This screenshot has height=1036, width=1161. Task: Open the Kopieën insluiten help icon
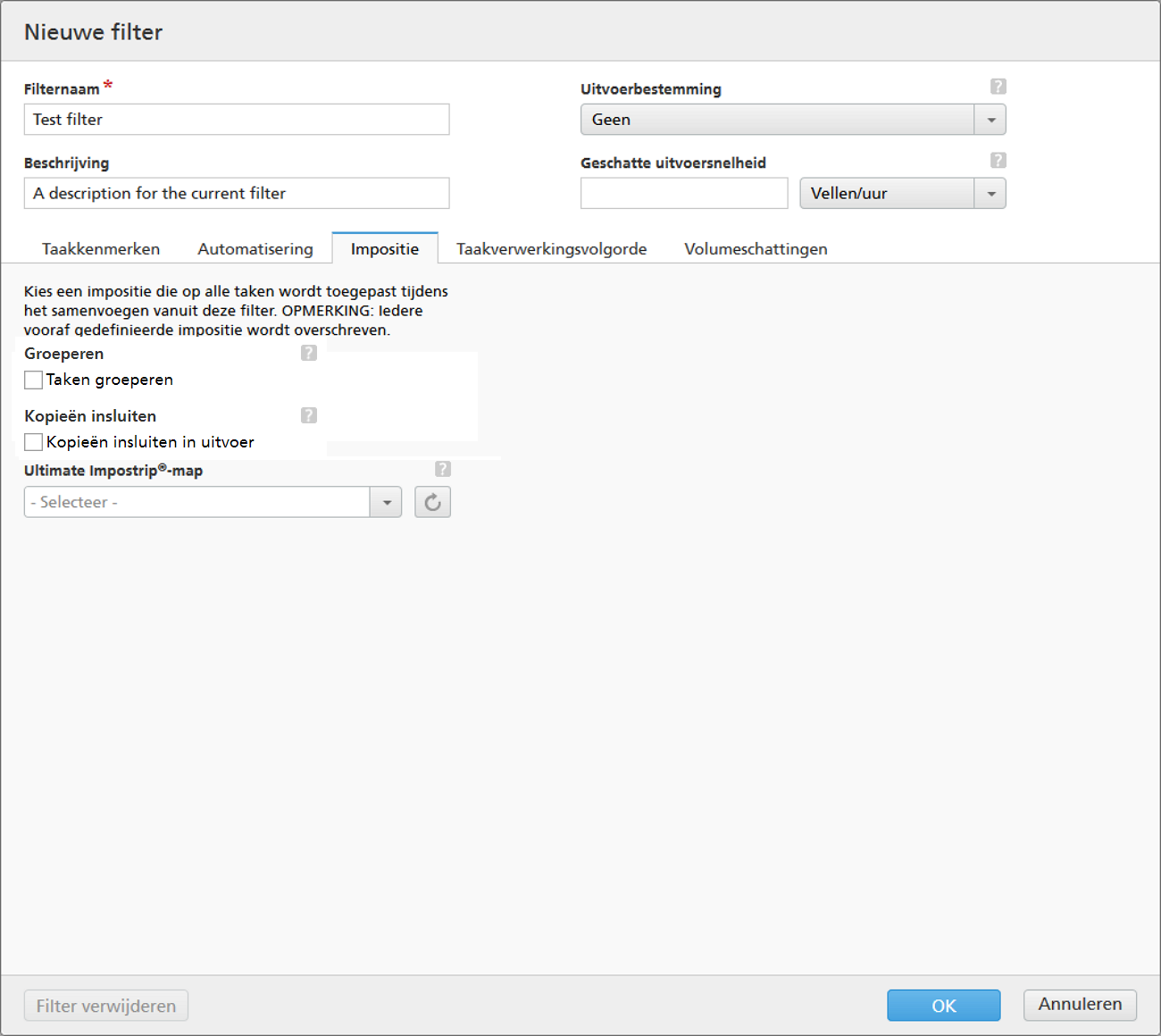pos(309,415)
